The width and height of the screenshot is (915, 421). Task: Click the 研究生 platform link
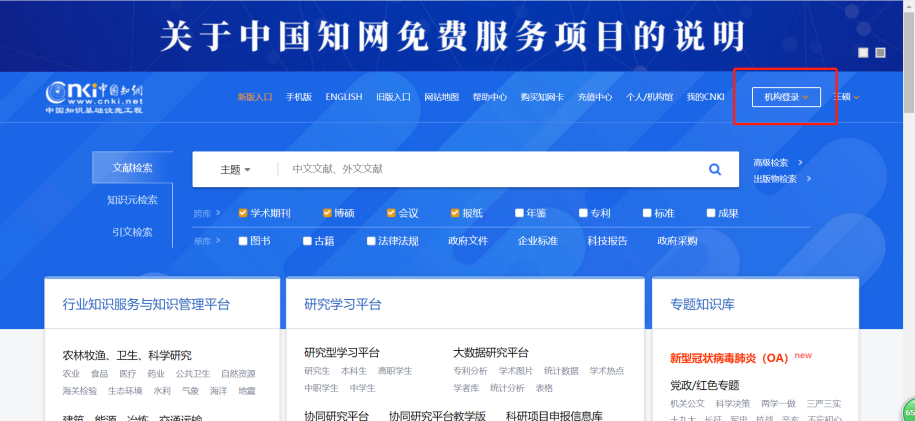click(317, 371)
